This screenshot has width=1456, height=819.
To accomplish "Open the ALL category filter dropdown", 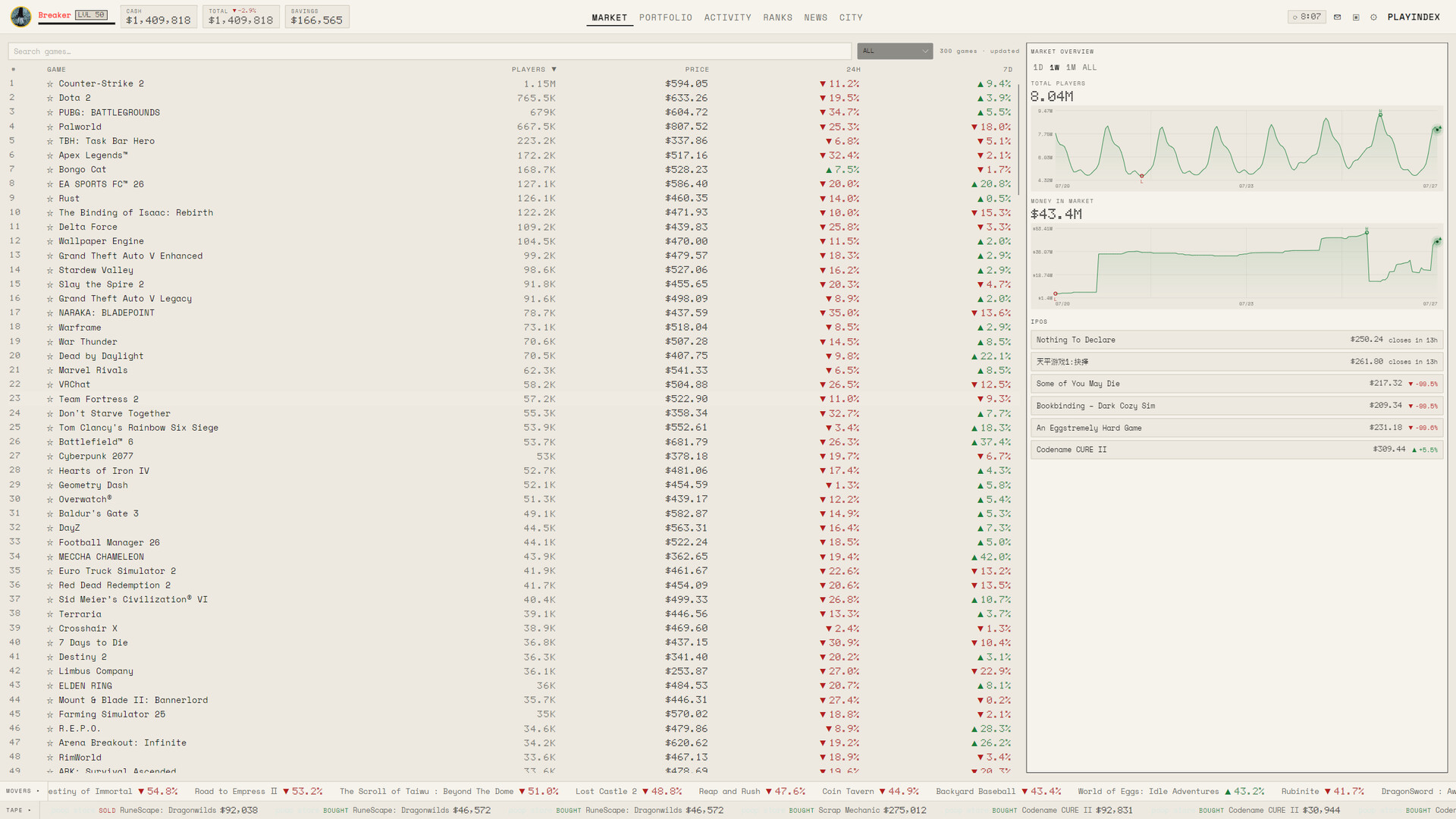I will click(895, 51).
